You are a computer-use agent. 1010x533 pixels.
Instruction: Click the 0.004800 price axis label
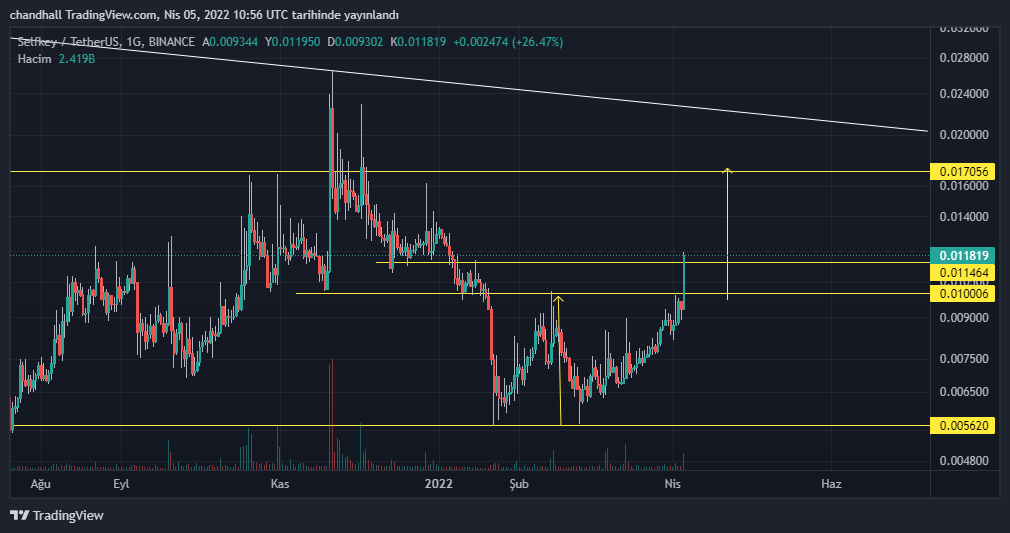coord(964,461)
